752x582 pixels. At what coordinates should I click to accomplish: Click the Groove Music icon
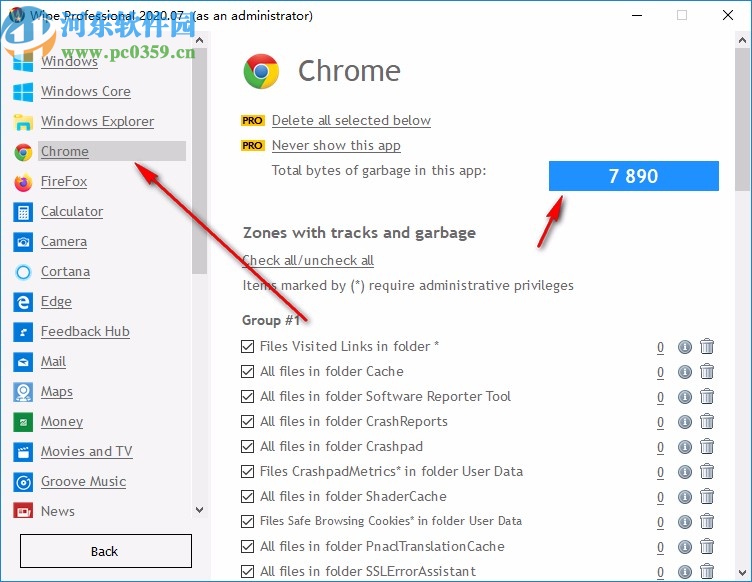(x=23, y=482)
